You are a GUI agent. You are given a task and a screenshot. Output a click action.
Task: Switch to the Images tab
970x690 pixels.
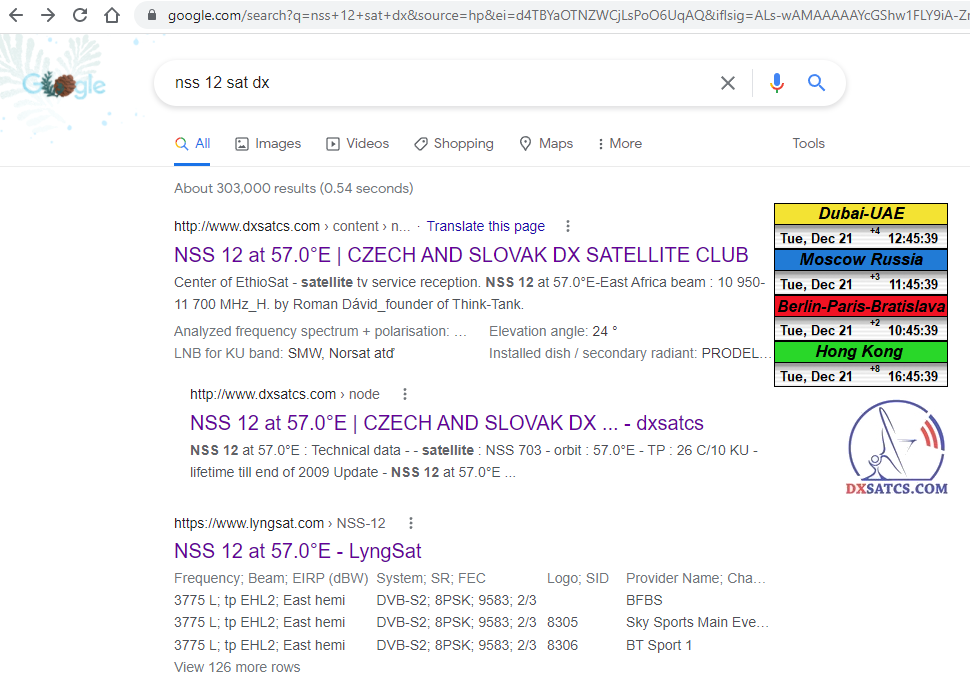(268, 144)
